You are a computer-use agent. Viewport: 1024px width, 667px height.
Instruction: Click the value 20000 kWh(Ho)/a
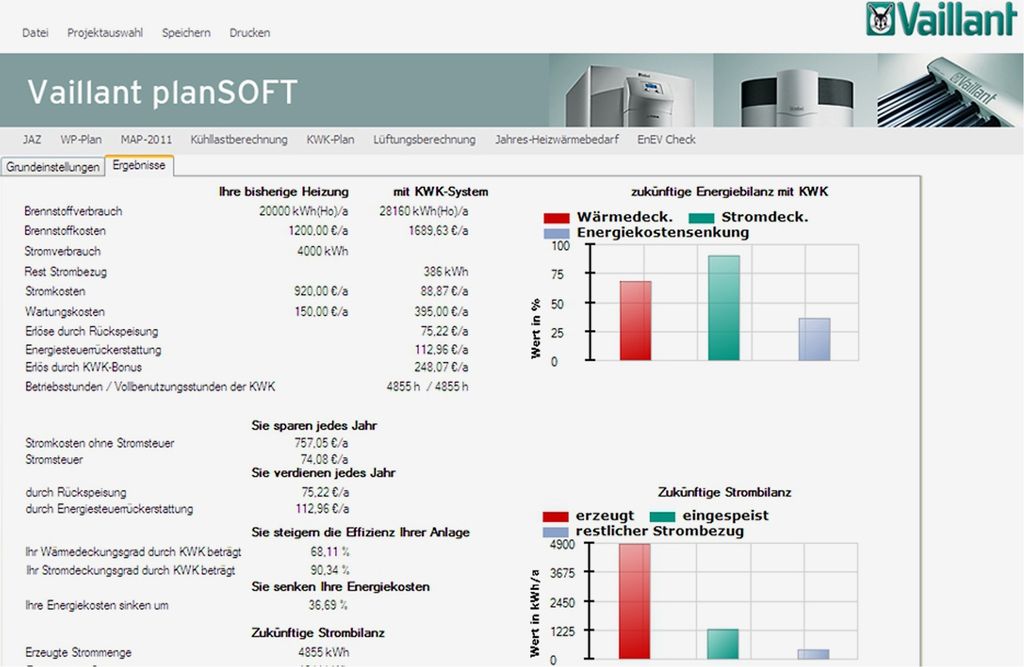click(304, 212)
